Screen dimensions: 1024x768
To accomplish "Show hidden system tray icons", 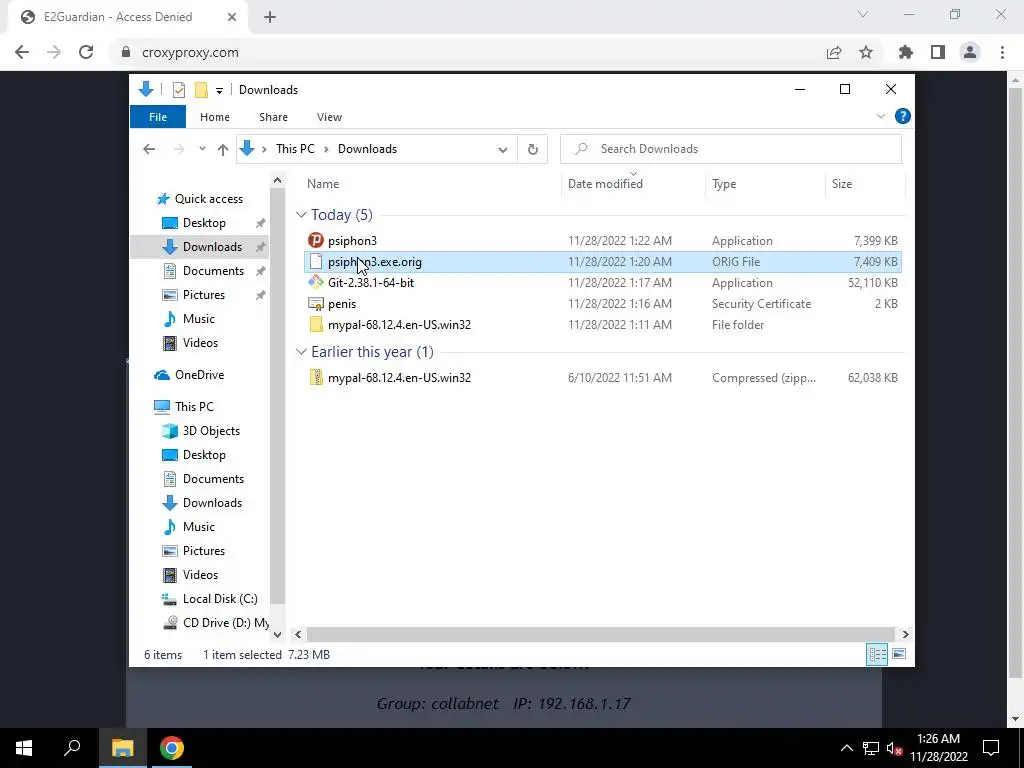I will pyautogui.click(x=846, y=748).
